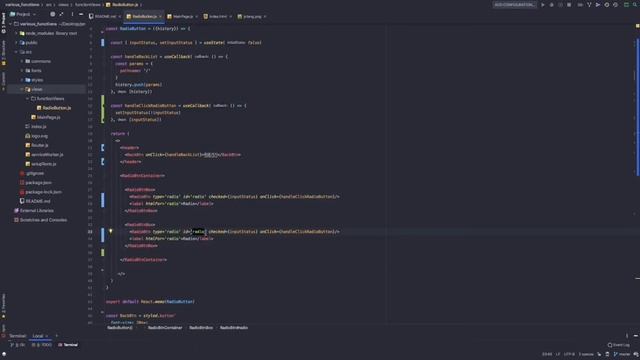640x360 pixels.
Task: Add a new terminal session with plus
Action: coord(56,336)
